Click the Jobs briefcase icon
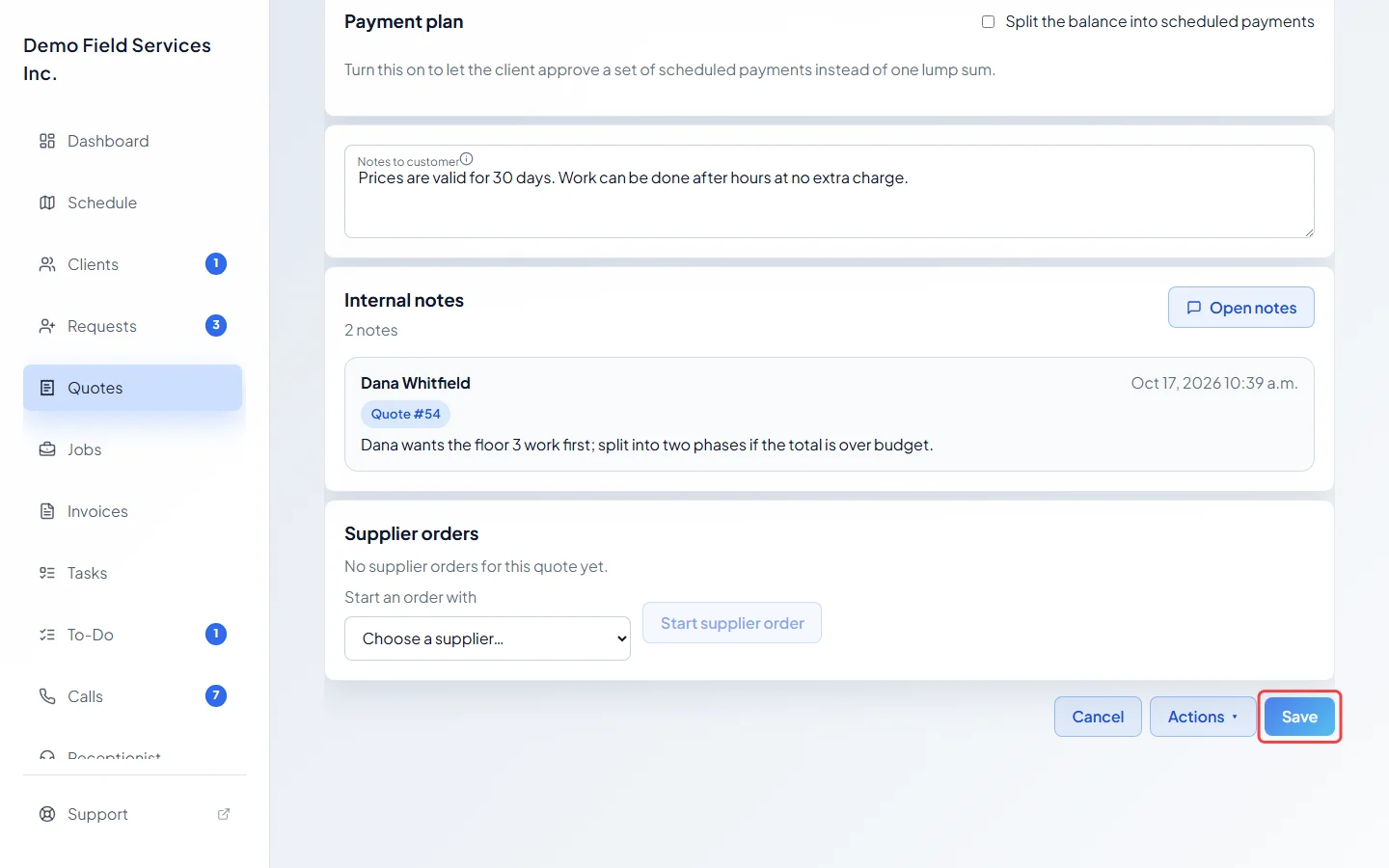 coord(47,449)
